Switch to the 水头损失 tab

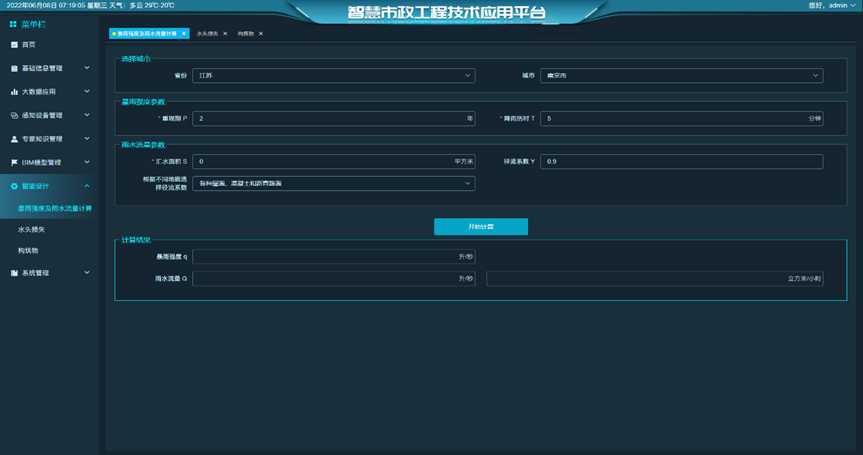pyautogui.click(x=206, y=34)
